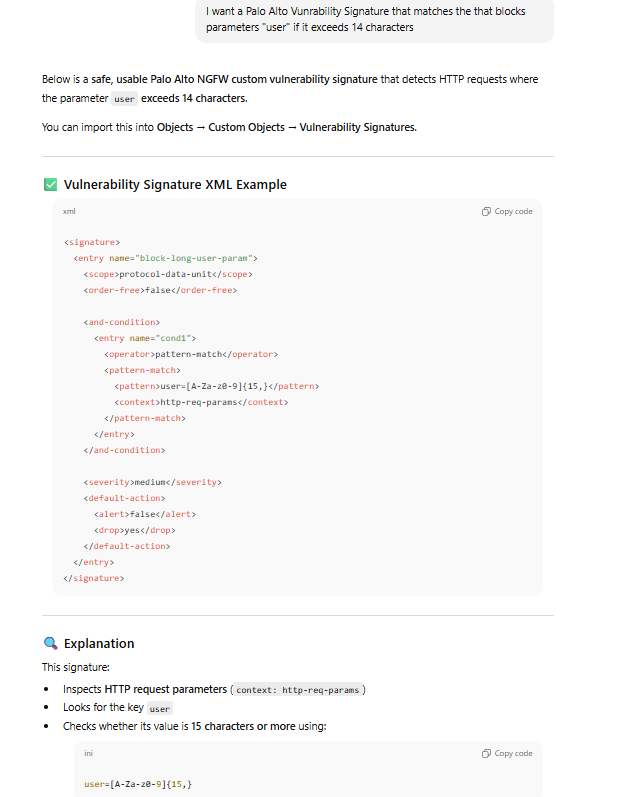
Task: Click the "Explanation" heading text
Action: [x=99, y=643]
